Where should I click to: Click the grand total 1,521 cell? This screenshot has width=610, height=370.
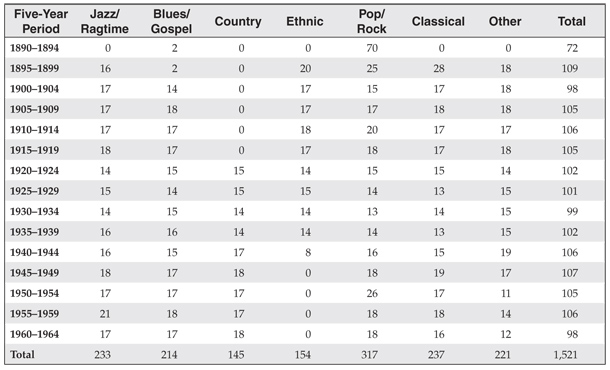coord(566,354)
